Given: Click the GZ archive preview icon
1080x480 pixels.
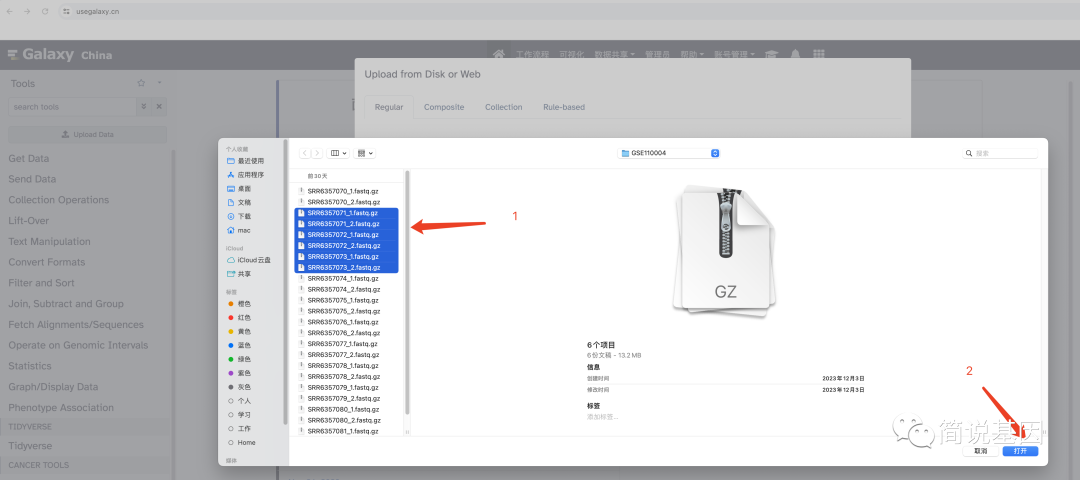Looking at the screenshot, I should (x=725, y=249).
